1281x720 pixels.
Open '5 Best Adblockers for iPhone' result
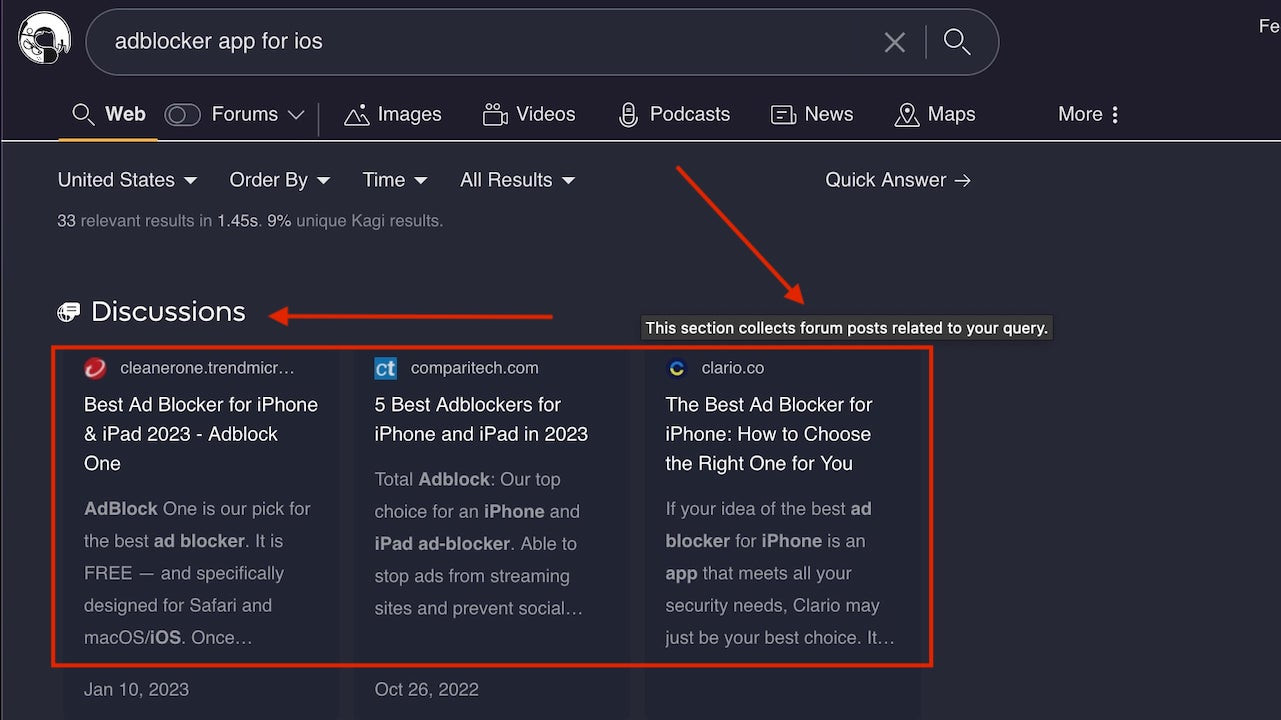pyautogui.click(x=481, y=419)
